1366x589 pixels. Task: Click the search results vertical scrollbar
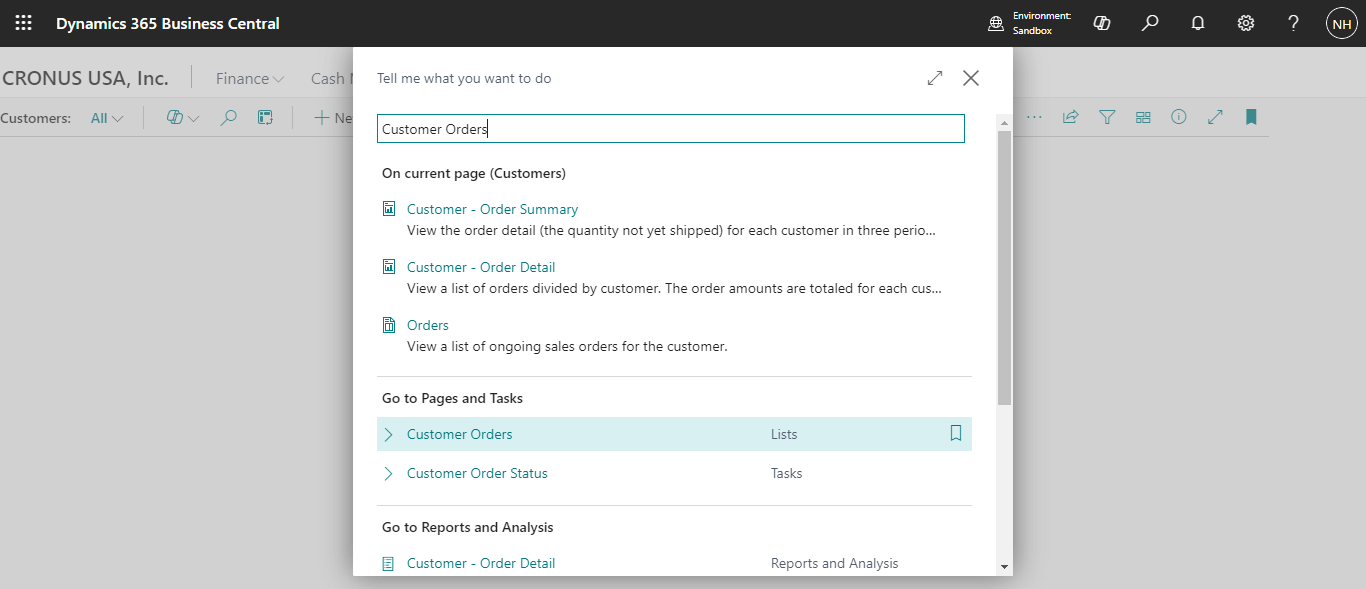point(1004,268)
